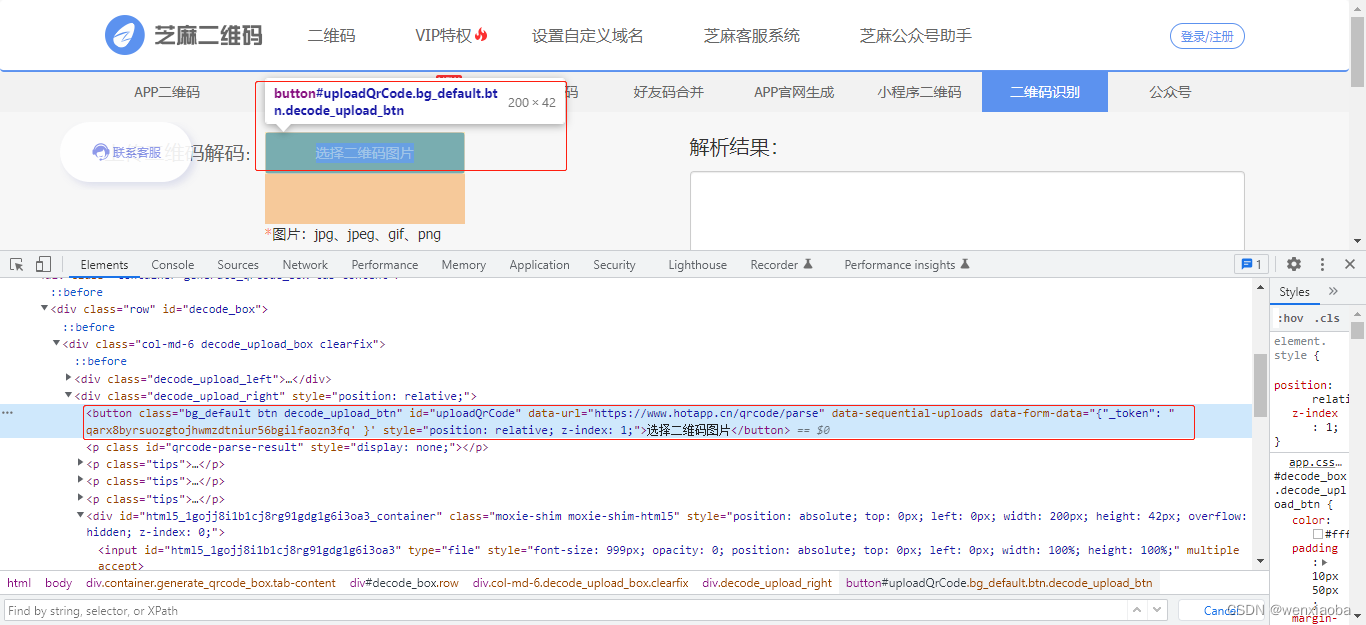Click the 登录/注册 button

coord(1207,35)
